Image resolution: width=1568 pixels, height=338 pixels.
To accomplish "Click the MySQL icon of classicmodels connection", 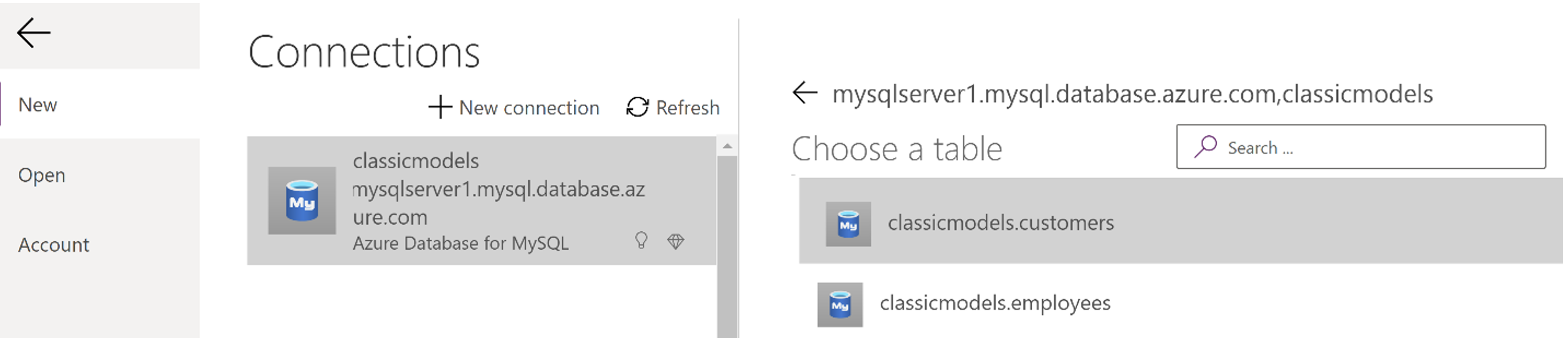I will [x=302, y=201].
